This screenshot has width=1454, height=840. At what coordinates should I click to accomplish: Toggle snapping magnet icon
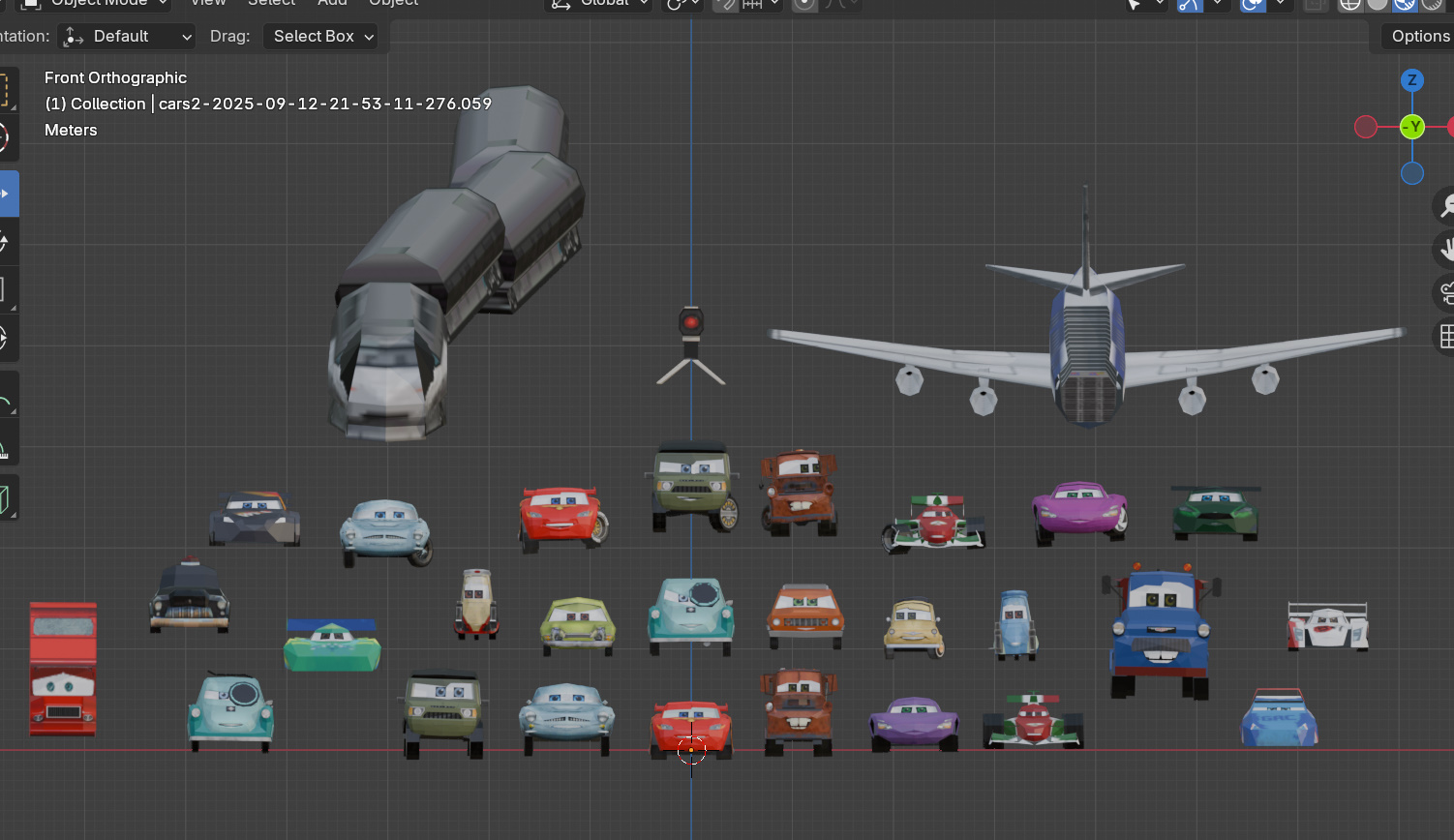[725, 4]
